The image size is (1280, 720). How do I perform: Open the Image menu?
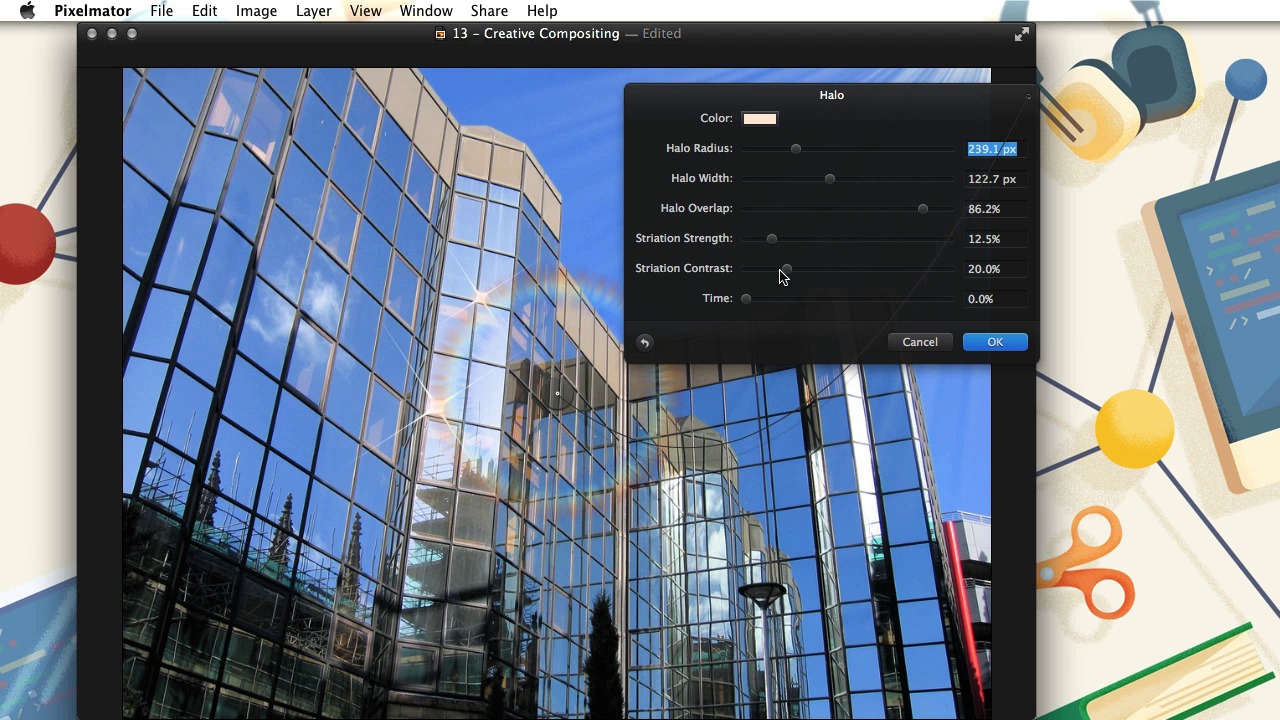pyautogui.click(x=256, y=11)
